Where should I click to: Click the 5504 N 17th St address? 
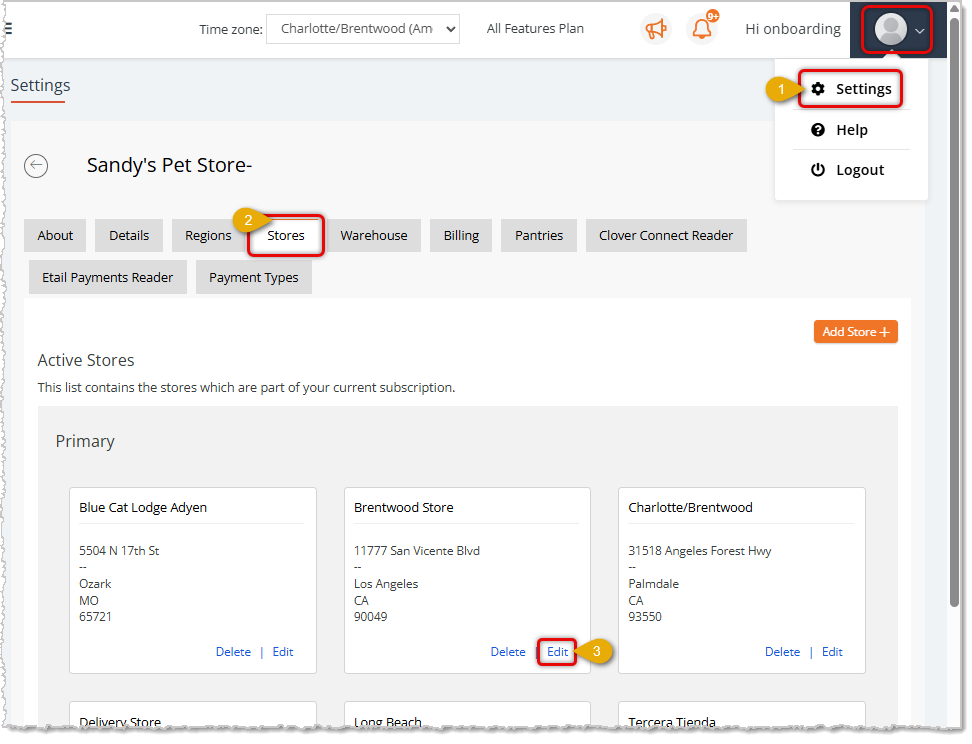pyautogui.click(x=119, y=551)
